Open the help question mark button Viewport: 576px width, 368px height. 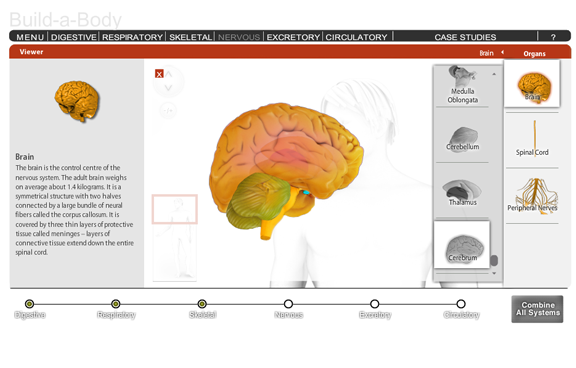click(553, 37)
